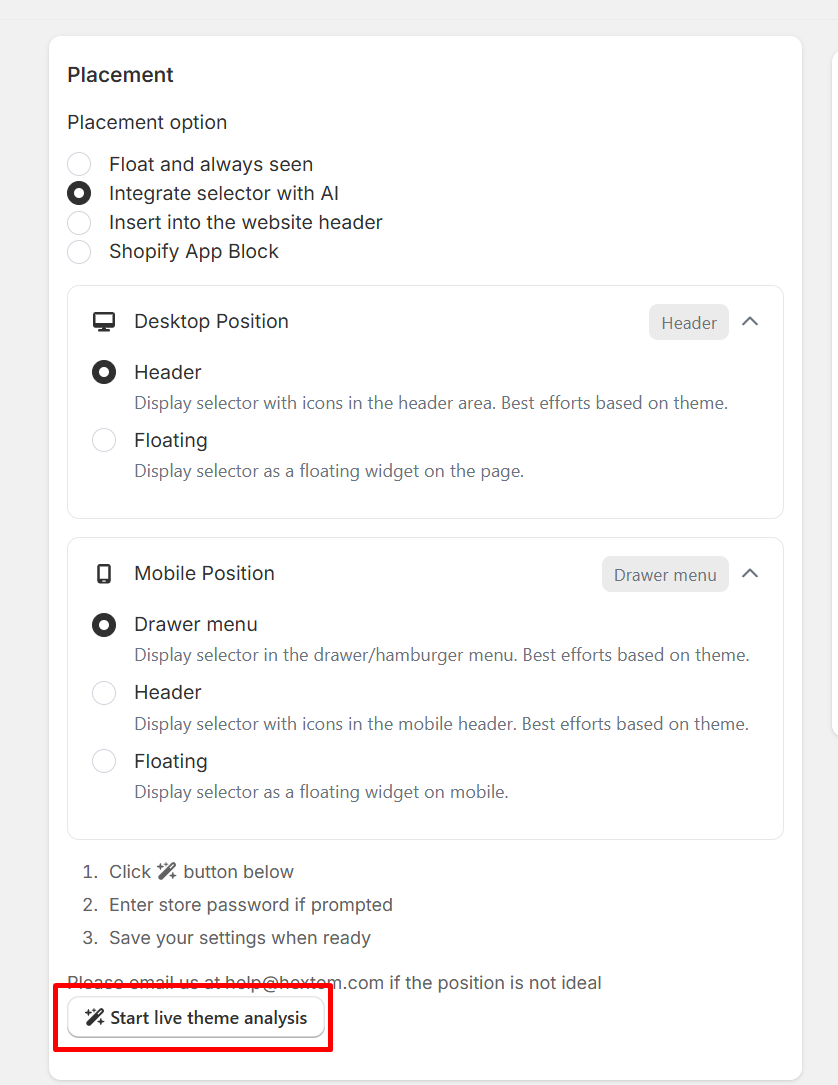Image resolution: width=838 pixels, height=1085 pixels.
Task: Select mobile 'Drawer menu' radio
Action: pos(104,624)
